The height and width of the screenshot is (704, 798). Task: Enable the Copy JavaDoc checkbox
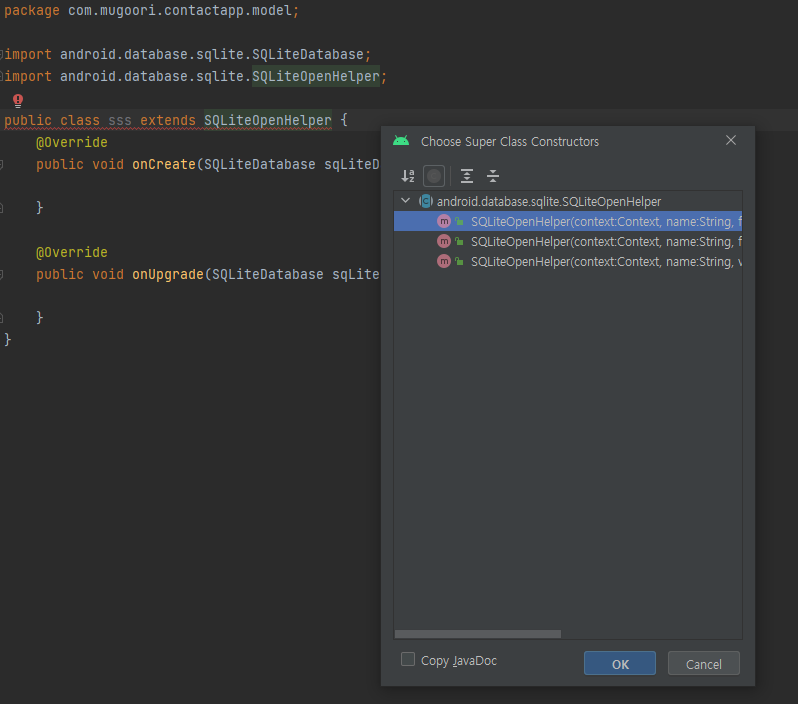pyautogui.click(x=408, y=659)
